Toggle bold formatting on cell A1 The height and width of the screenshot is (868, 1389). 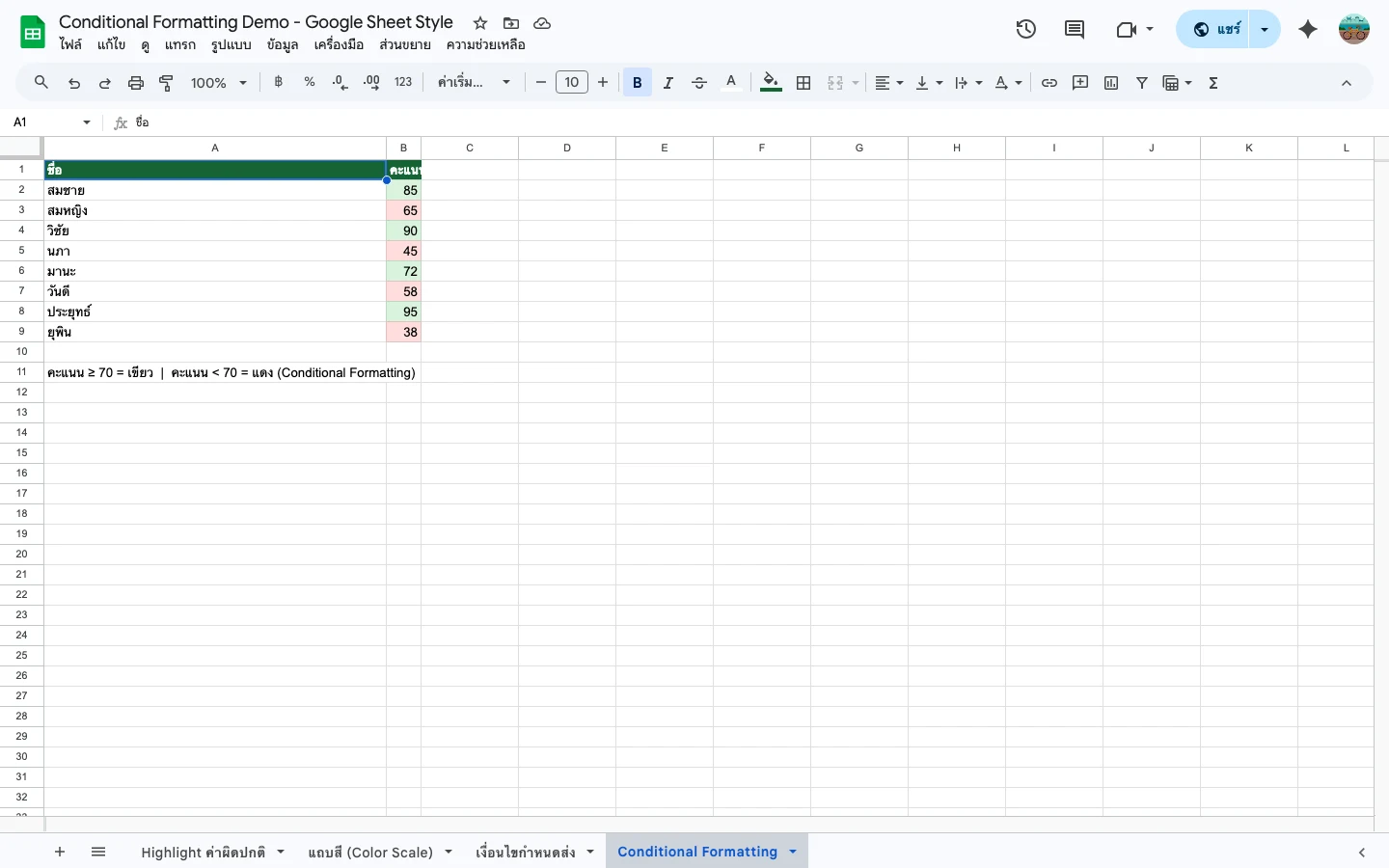tap(637, 82)
